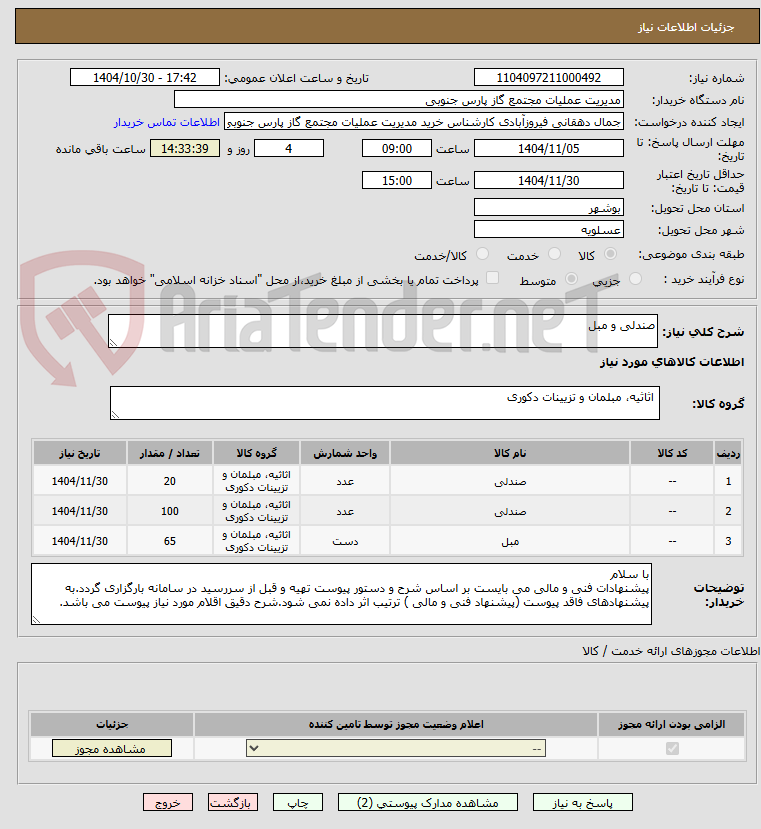Click quantity cell 100 in row 2
This screenshot has height=829, width=761.
pos(169,511)
